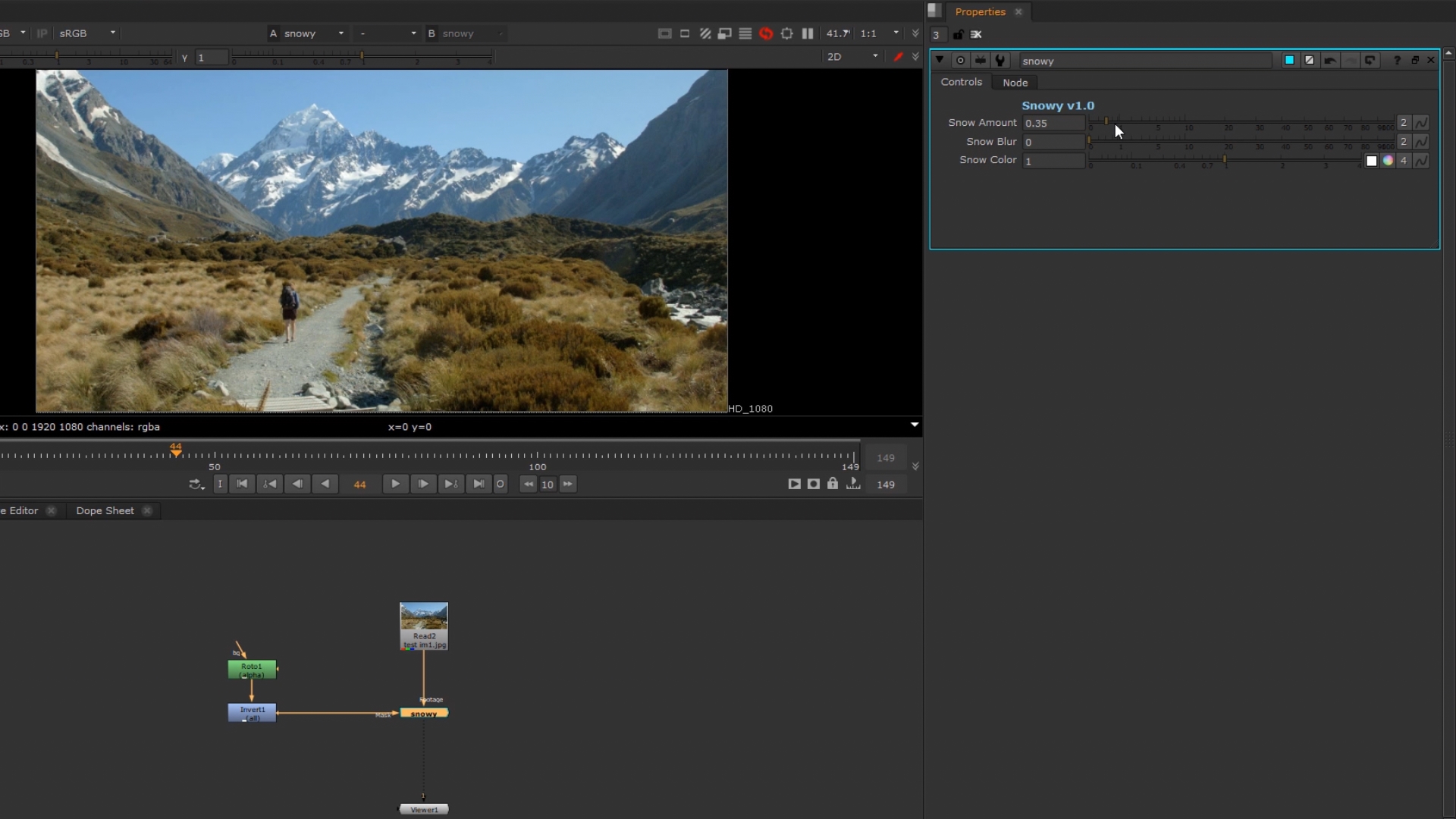
Task: Collapse the snowy properties panel triangle
Action: 940,61
